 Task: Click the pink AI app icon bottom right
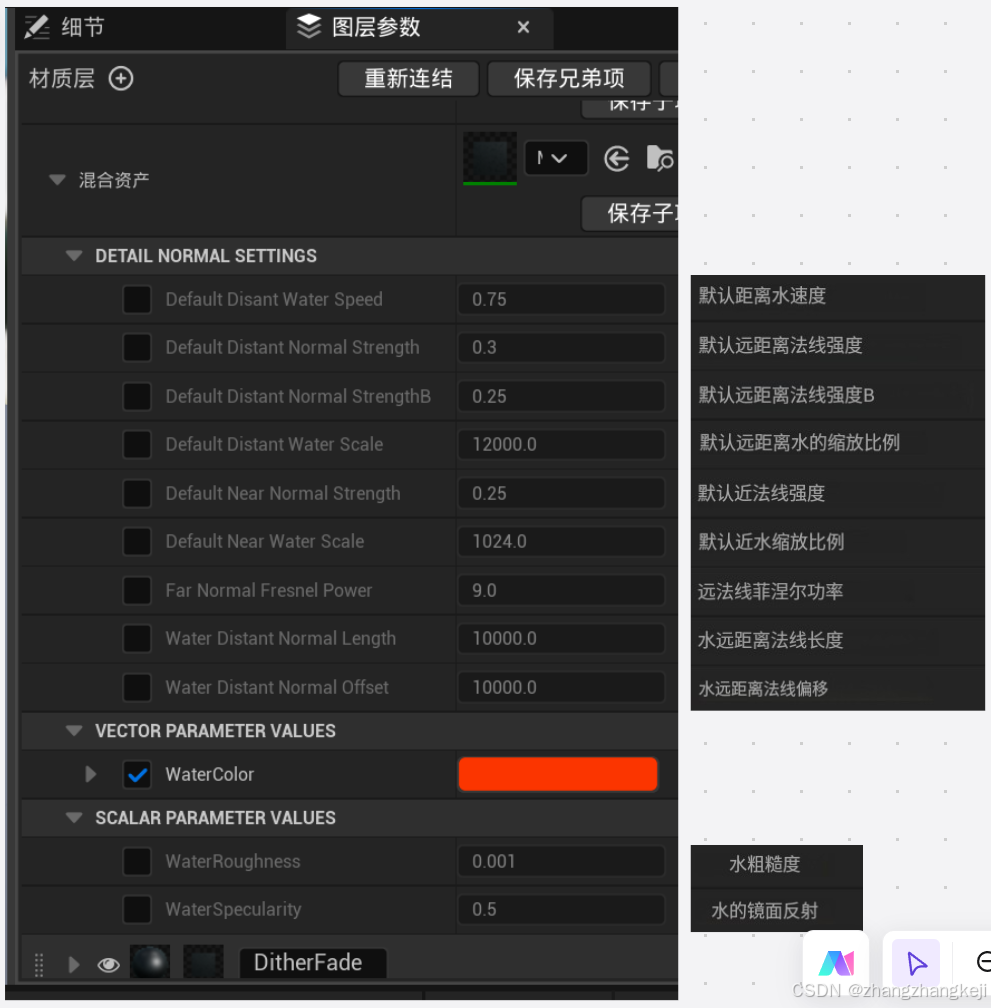[836, 962]
